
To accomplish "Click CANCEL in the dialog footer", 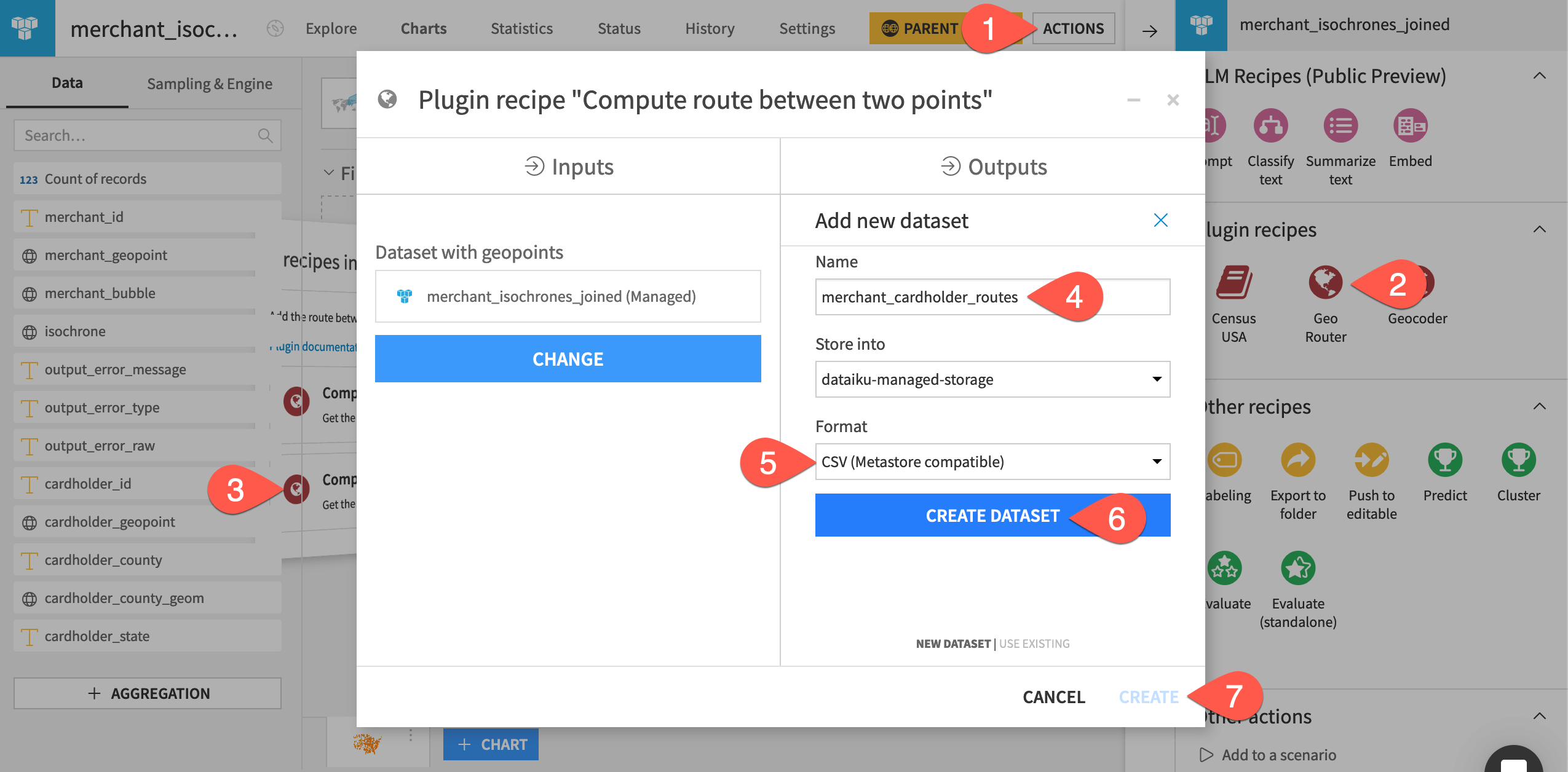I will click(1053, 697).
